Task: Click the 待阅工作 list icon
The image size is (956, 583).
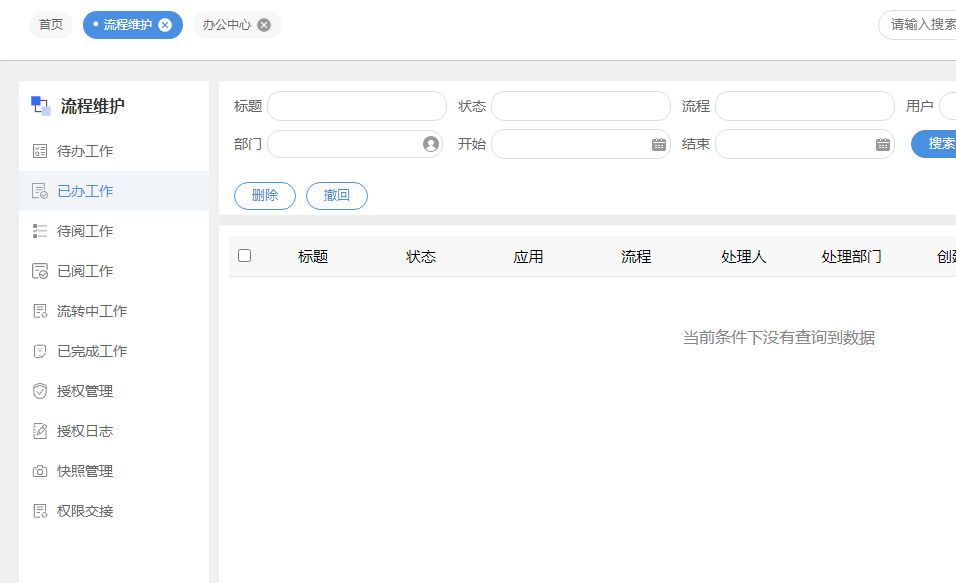Action: [40, 231]
